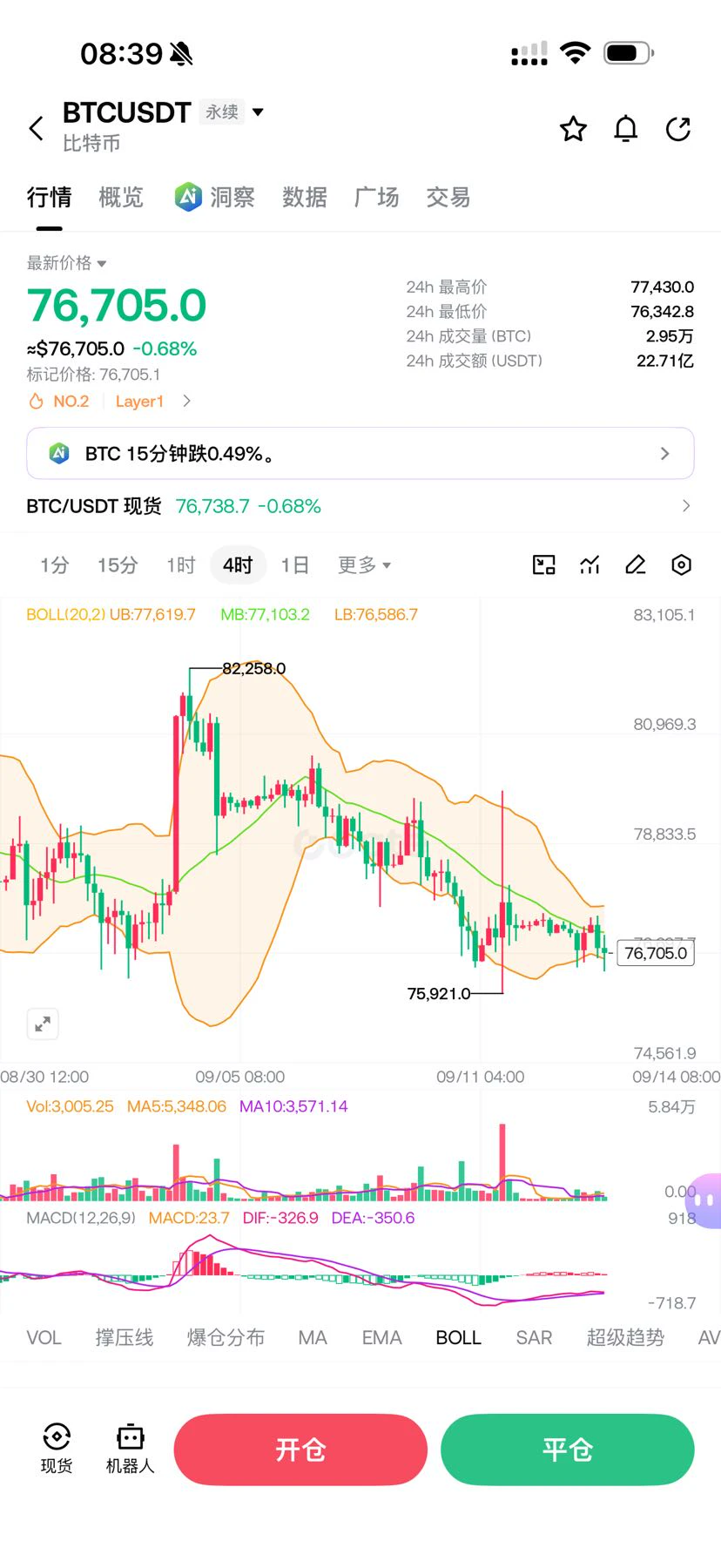Tap 24h 成交额 value 22.71亿
The width and height of the screenshot is (721, 1568).
pyautogui.click(x=665, y=361)
